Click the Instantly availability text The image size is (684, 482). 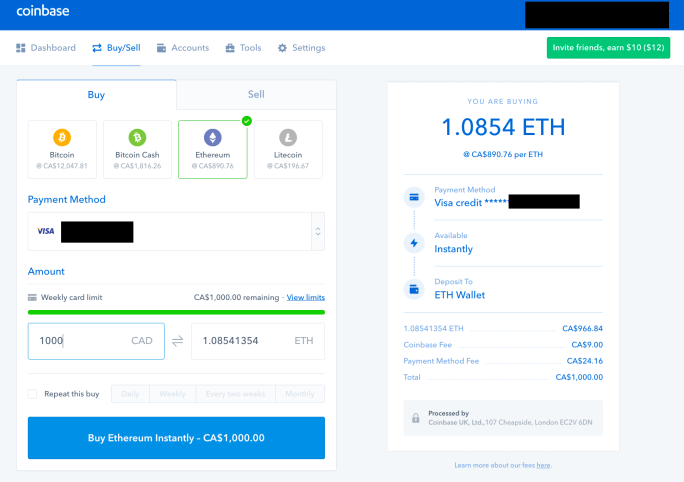(454, 249)
